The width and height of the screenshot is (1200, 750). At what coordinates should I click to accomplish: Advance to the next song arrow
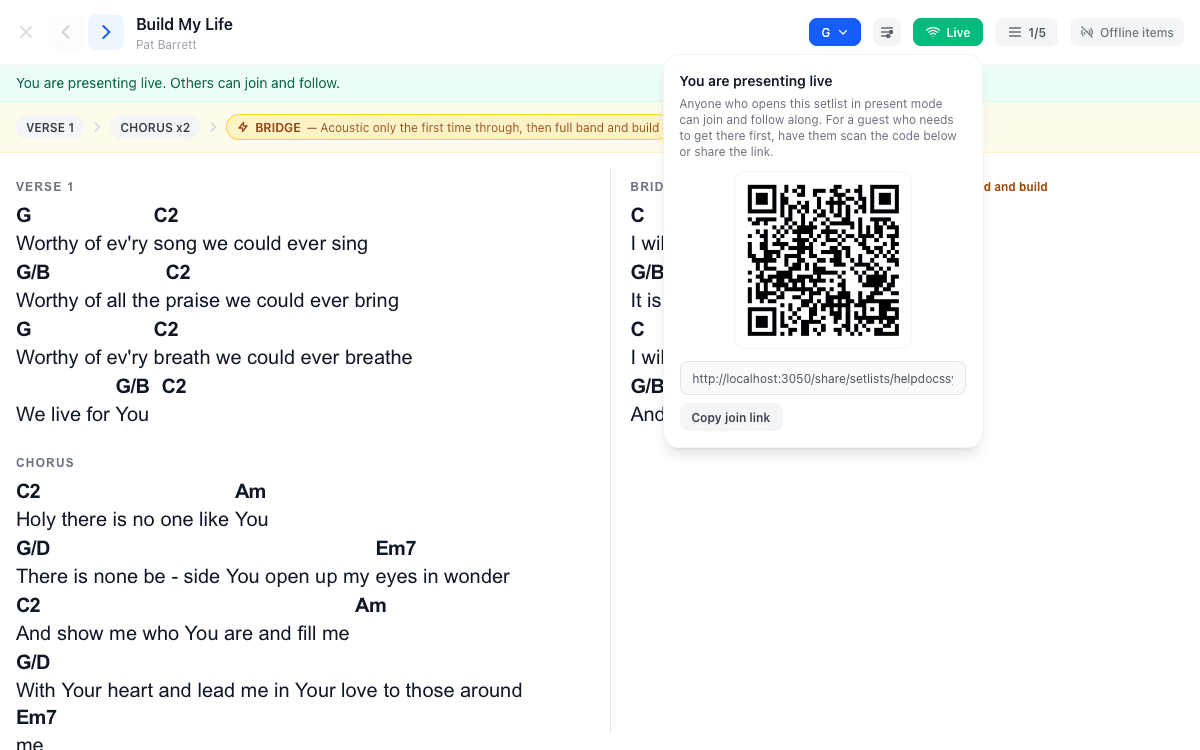click(106, 32)
